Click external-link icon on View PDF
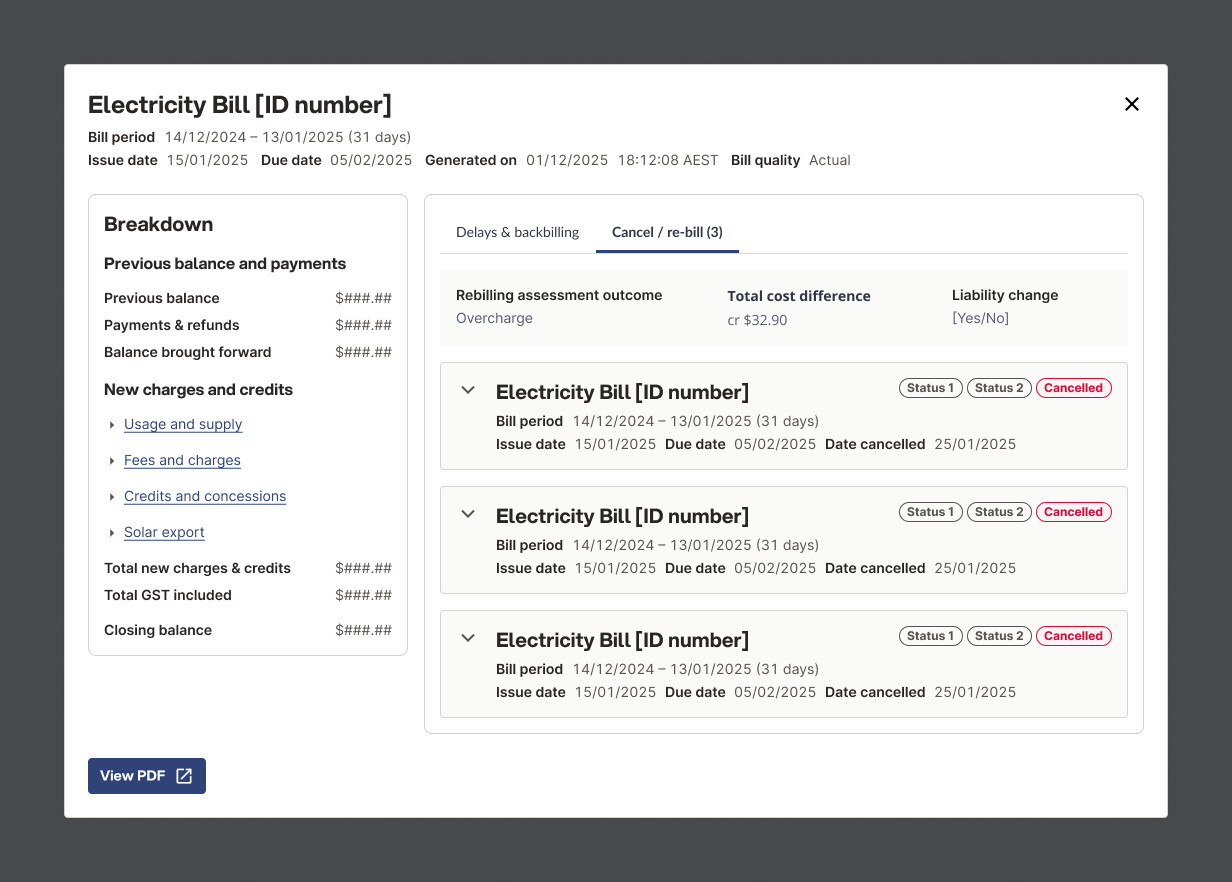Image resolution: width=1232 pixels, height=882 pixels. (184, 776)
